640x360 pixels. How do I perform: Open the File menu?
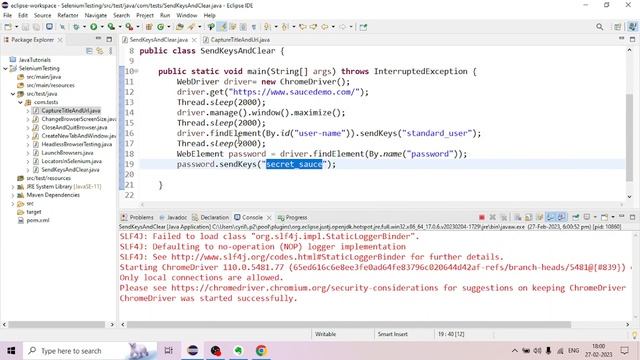(7, 16)
